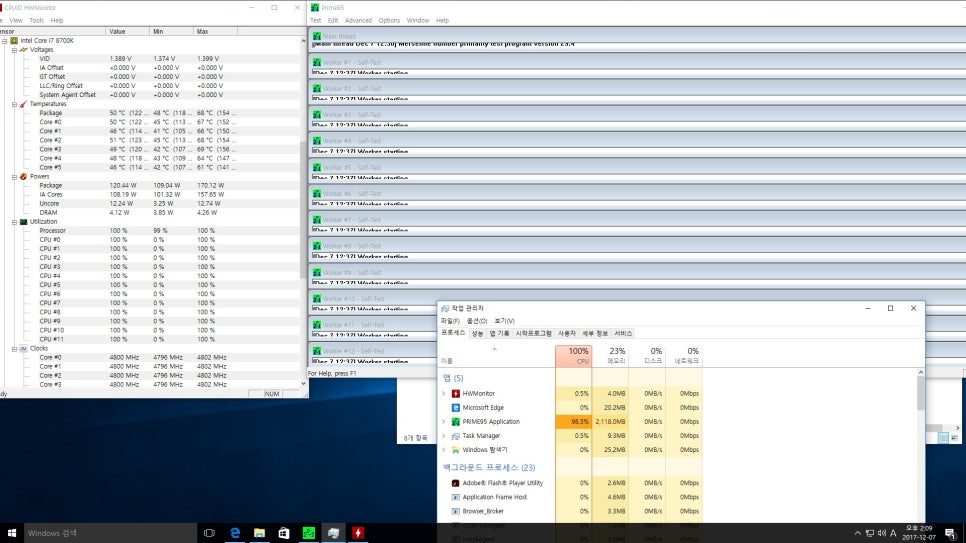Click the PRIME95 Application icon in process list
This screenshot has height=543, width=966.
tap(455, 422)
